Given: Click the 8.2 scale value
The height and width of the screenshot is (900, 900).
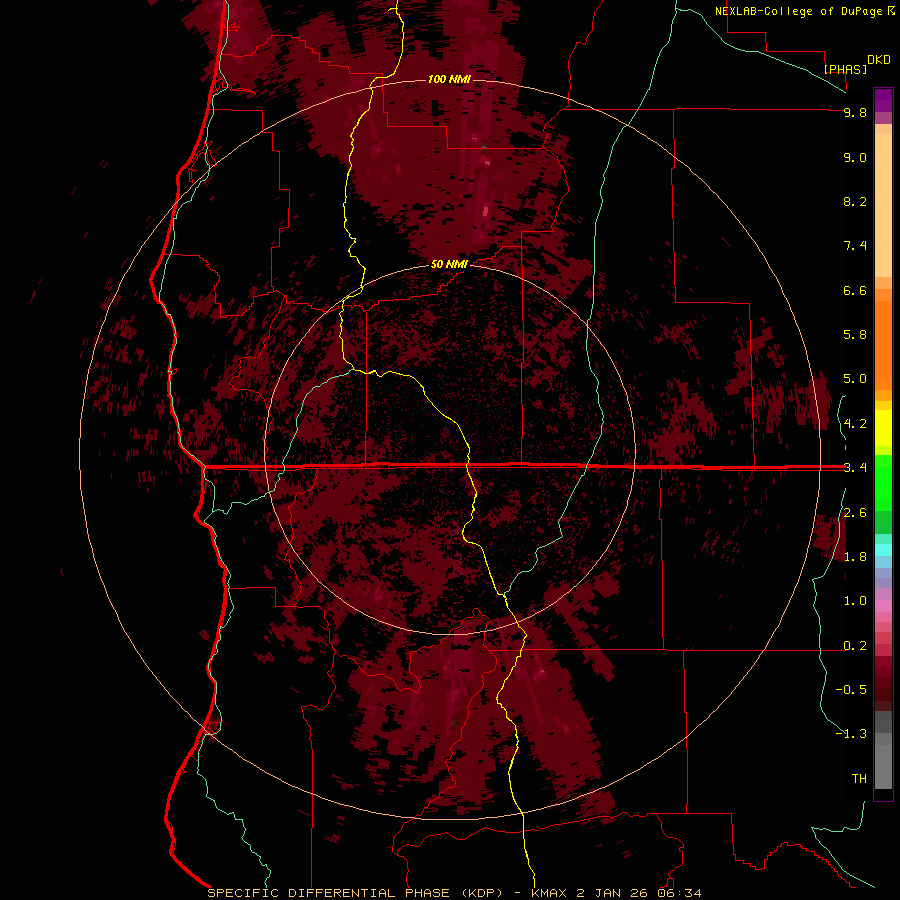Looking at the screenshot, I should pos(855,201).
